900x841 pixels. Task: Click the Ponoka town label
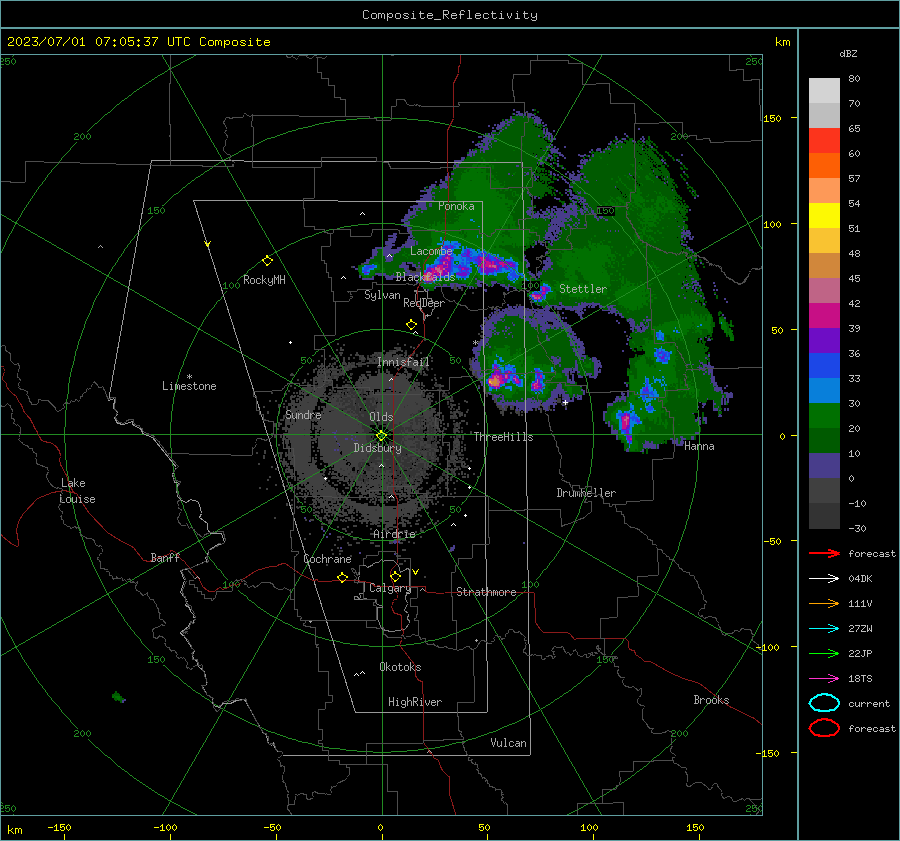(456, 206)
